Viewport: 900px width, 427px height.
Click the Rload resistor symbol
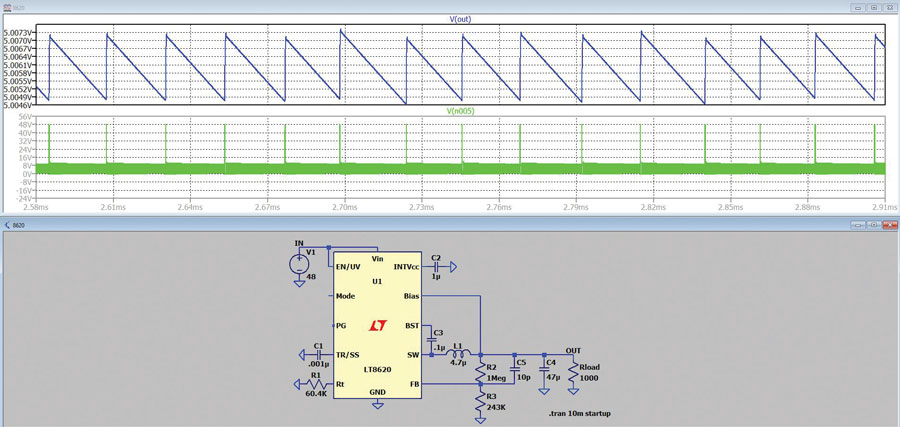(x=574, y=374)
